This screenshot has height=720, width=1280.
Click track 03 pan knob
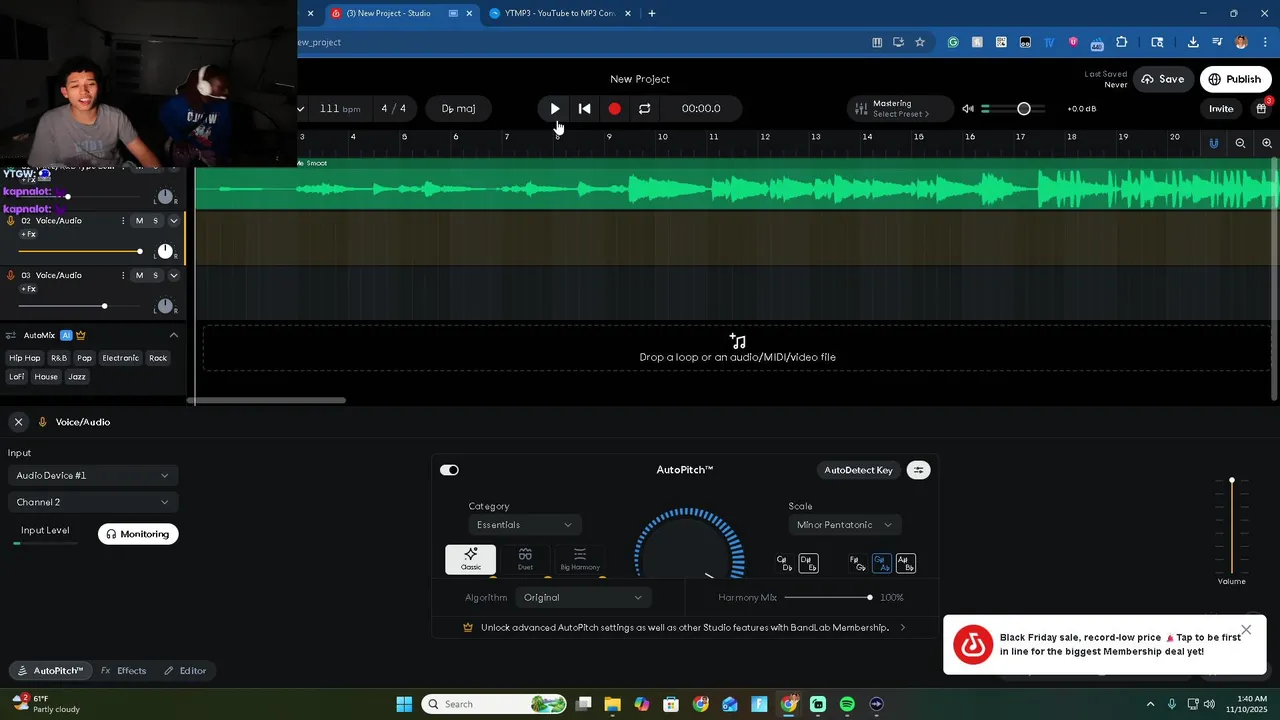coord(165,306)
